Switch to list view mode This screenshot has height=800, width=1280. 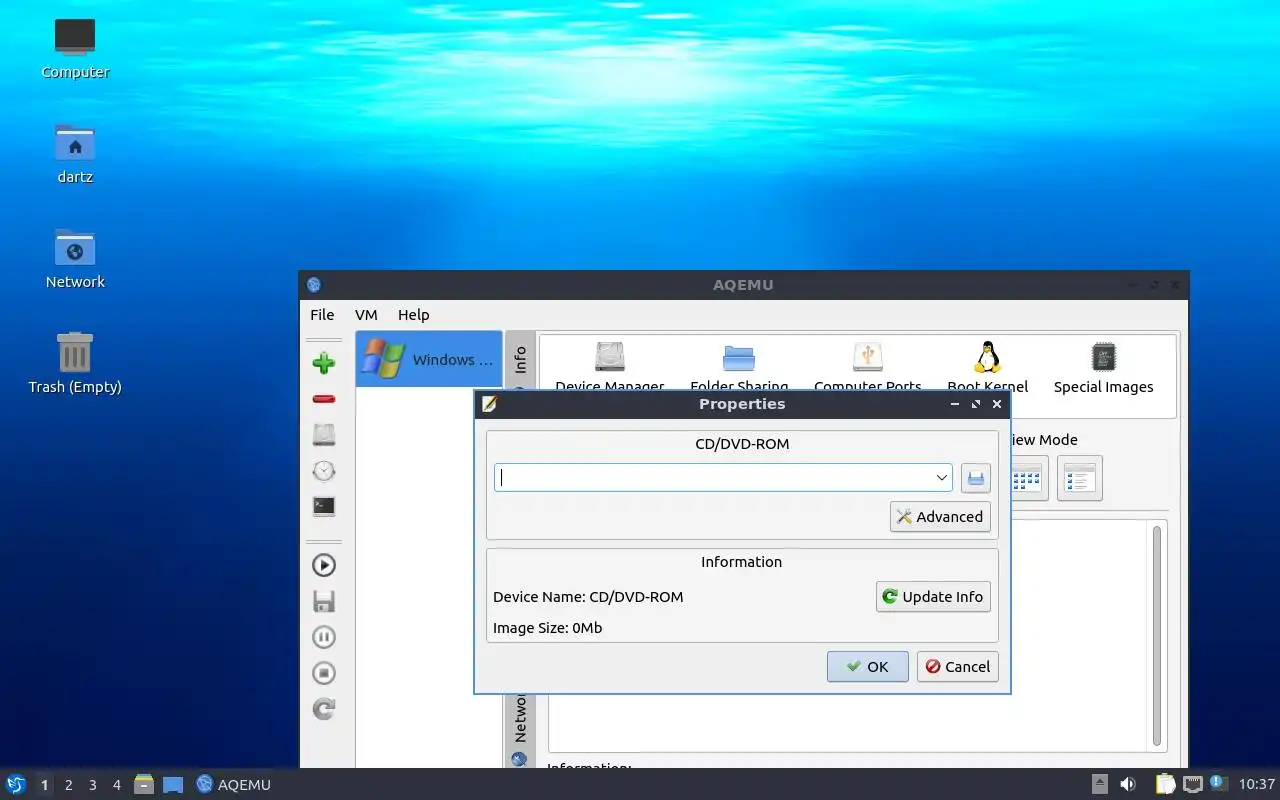pos(1079,479)
